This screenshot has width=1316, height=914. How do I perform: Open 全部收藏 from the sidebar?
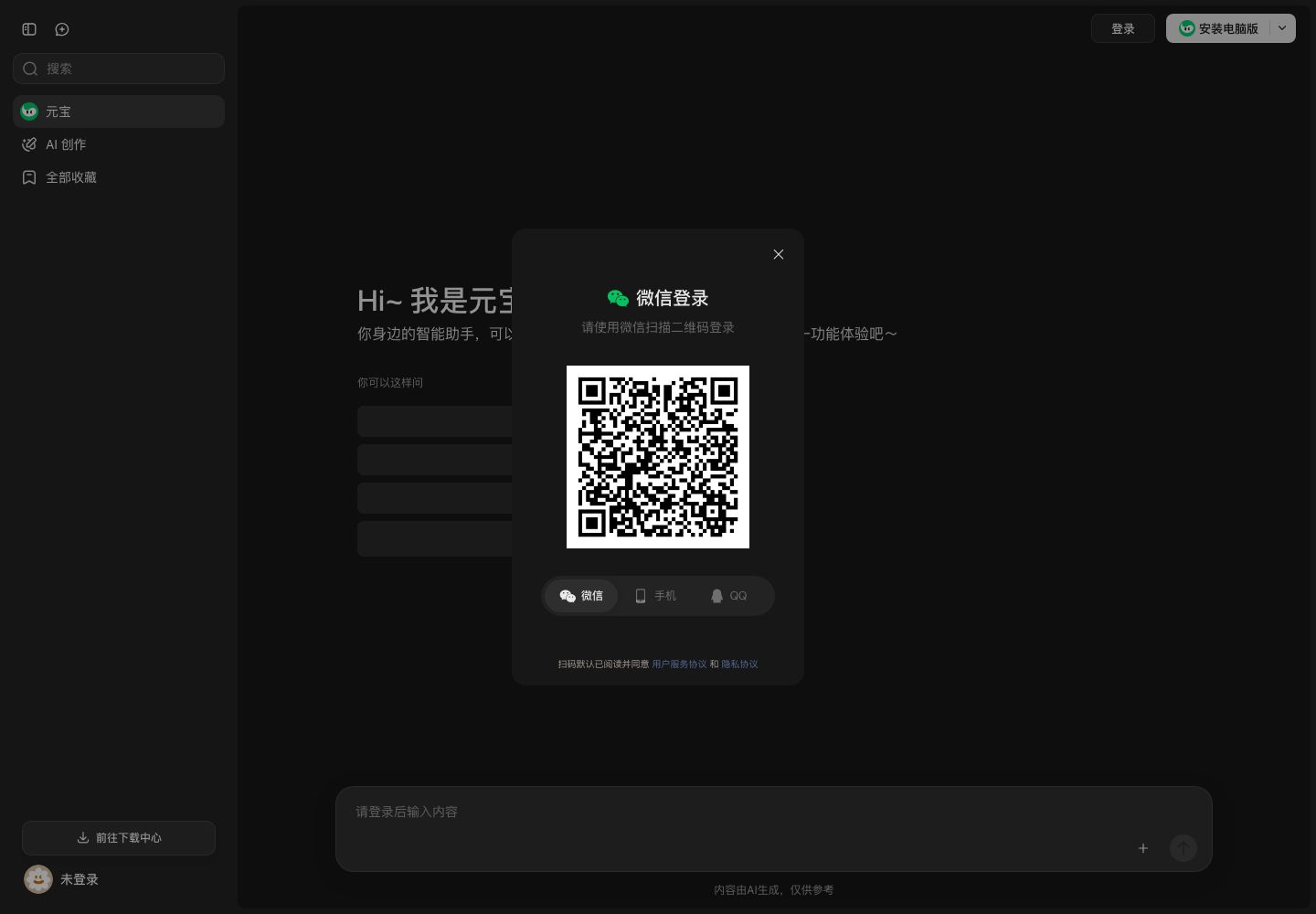point(119,177)
